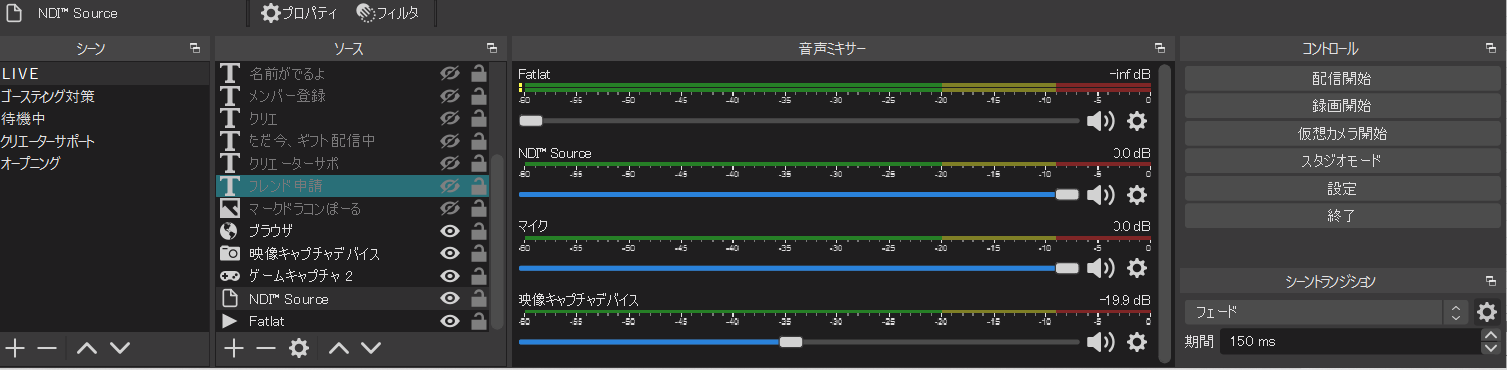The width and height of the screenshot is (1507, 370).
Task: Select the ゲームキャプチャ 2 source row
Action: 352,276
